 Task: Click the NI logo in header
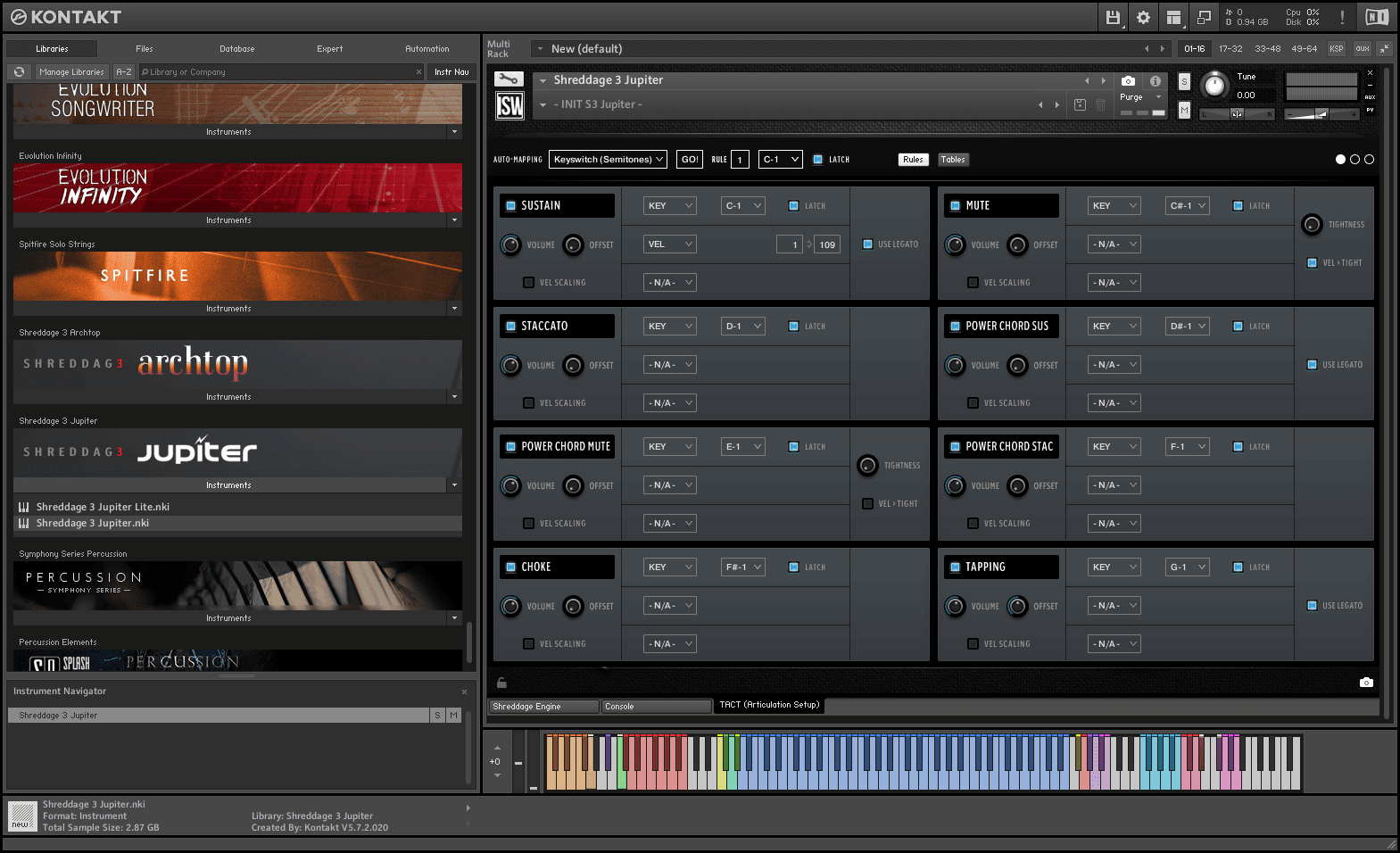(1377, 17)
